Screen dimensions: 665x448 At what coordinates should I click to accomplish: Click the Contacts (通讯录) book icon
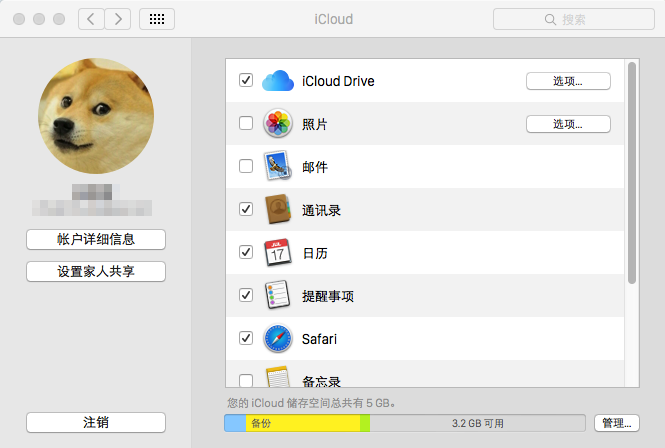277,210
